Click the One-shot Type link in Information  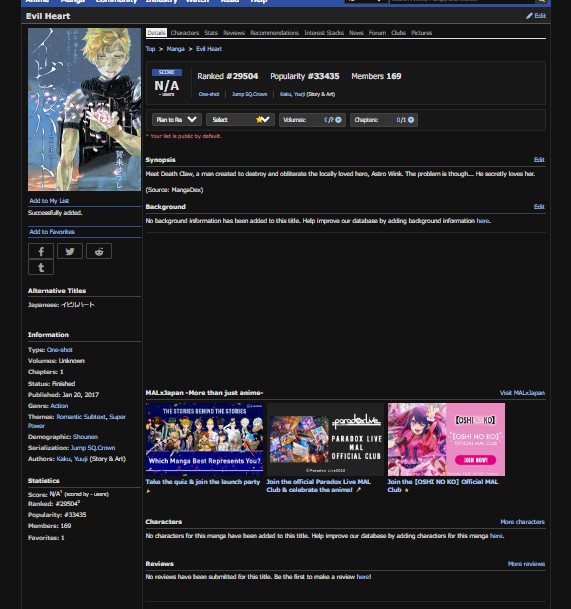[x=59, y=350]
